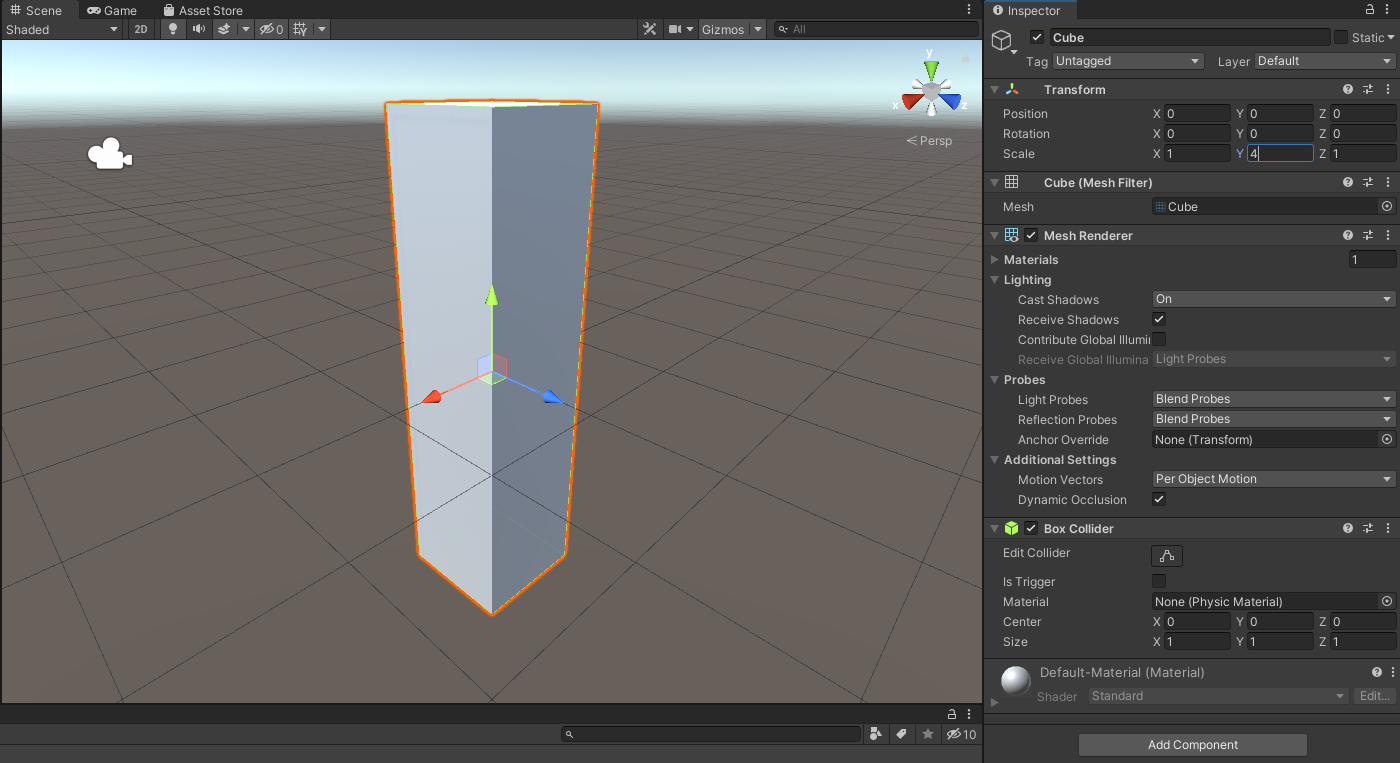This screenshot has height=763, width=1400.
Task: Toggle scene audio speaker icon
Action: [199, 29]
